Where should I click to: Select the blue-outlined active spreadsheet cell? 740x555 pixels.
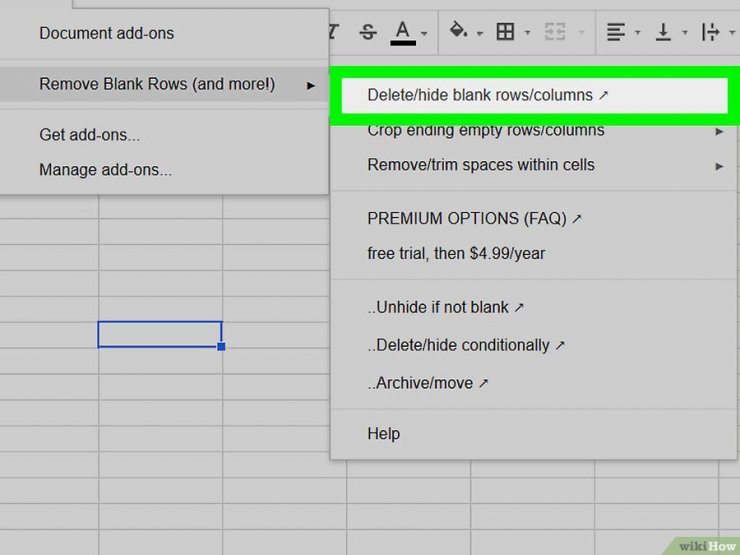[x=160, y=335]
